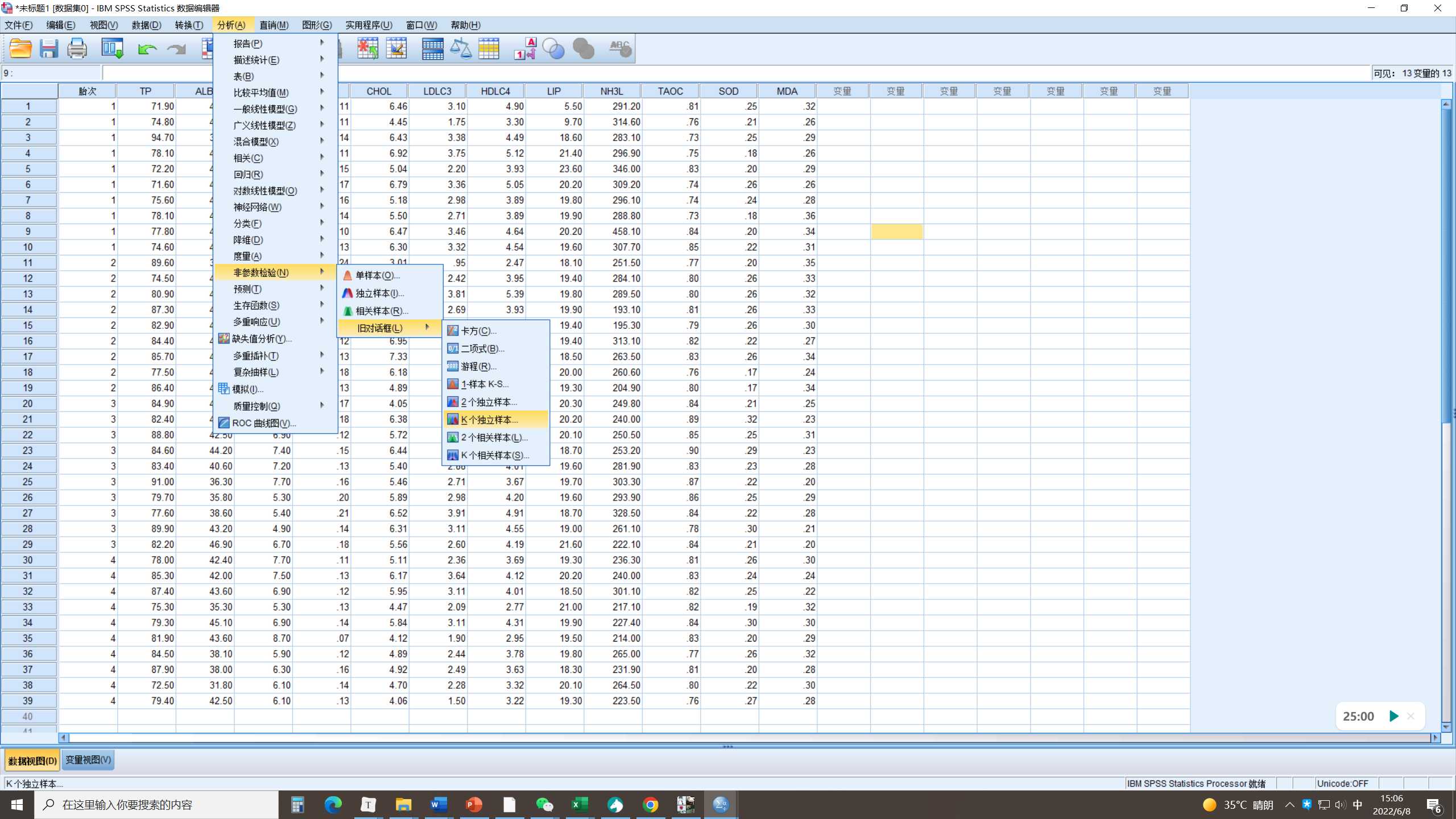Click the Windows taskbar search box
1456x819 pixels.
pyautogui.click(x=156, y=805)
